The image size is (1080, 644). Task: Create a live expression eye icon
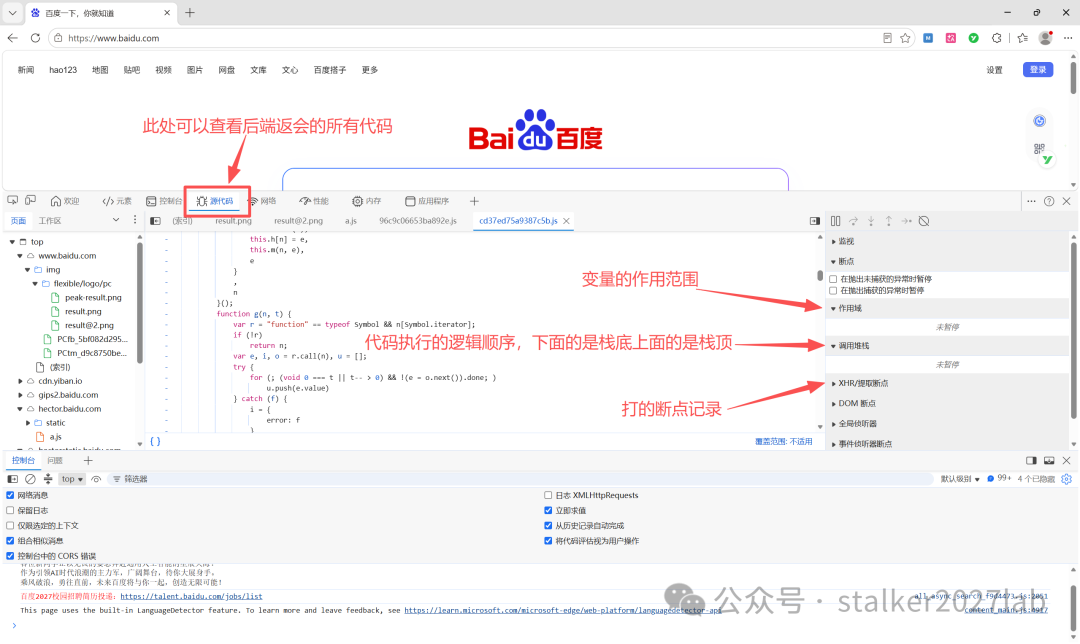[x=96, y=479]
